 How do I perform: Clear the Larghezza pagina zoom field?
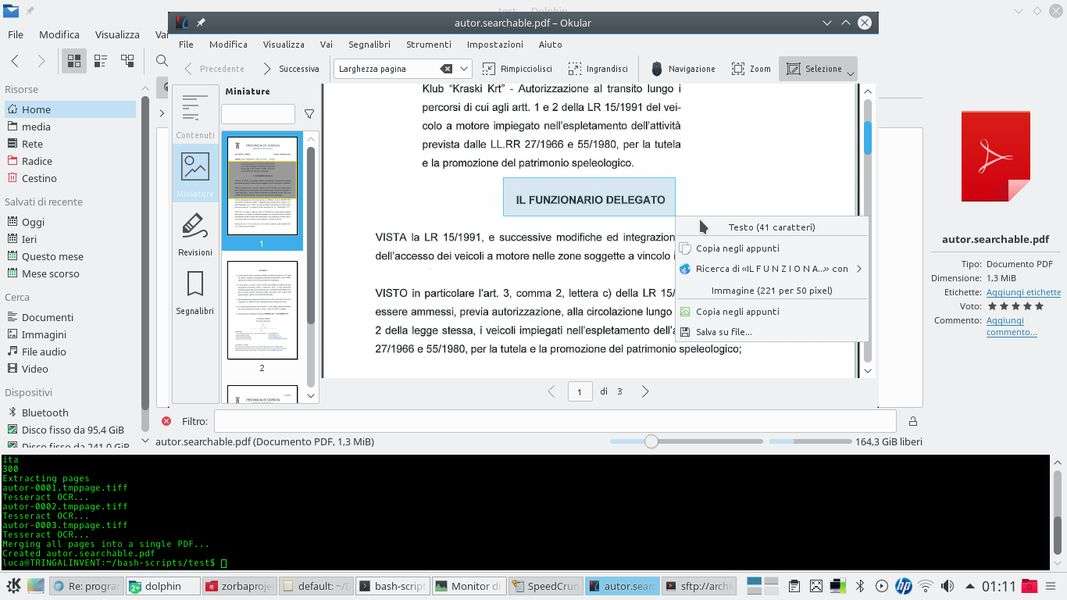(446, 69)
